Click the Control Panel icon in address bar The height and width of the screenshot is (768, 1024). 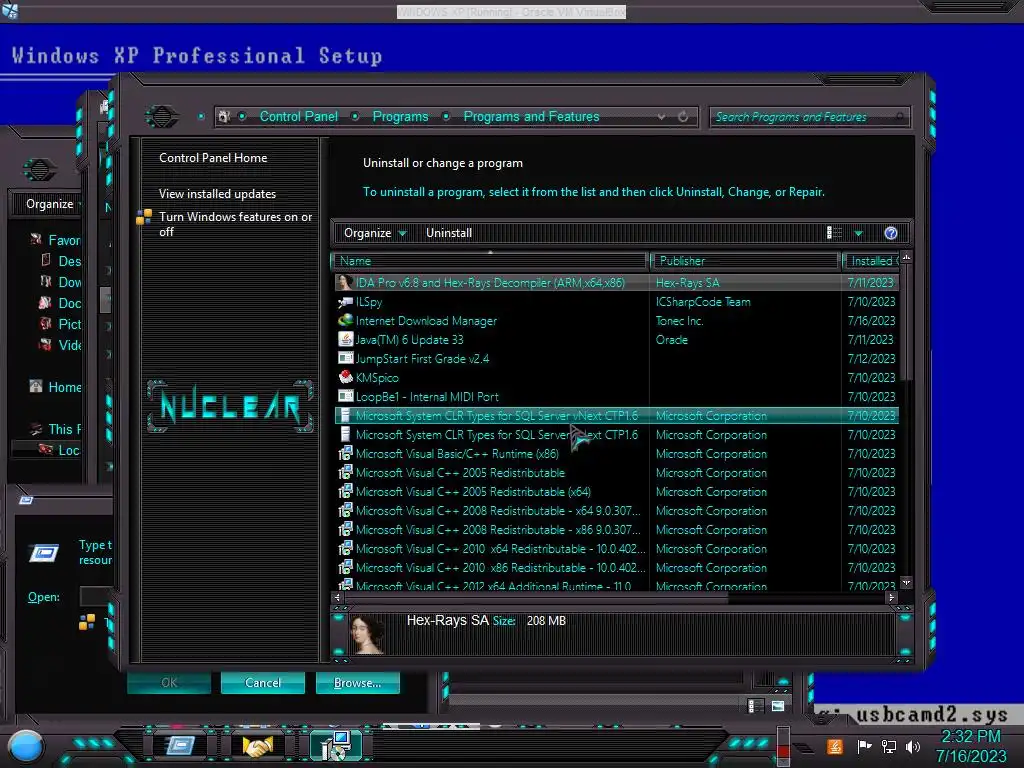click(224, 116)
